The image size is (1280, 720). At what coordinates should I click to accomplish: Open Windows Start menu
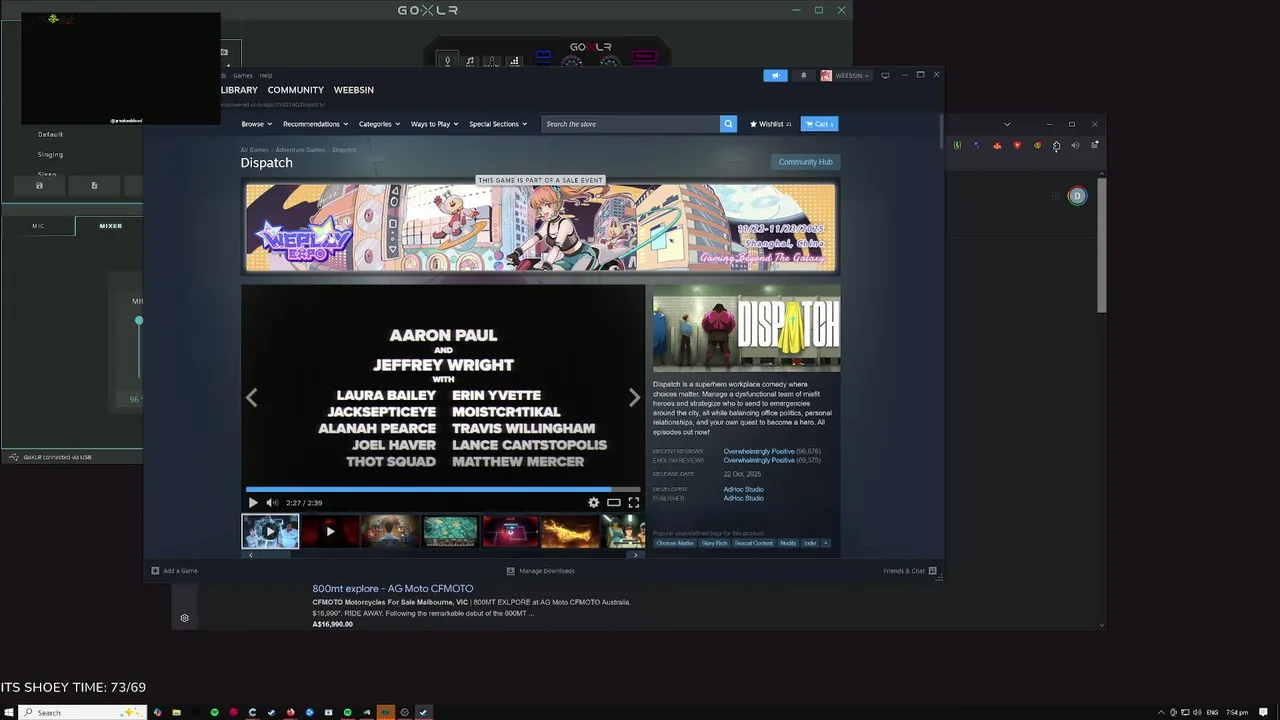(8, 712)
